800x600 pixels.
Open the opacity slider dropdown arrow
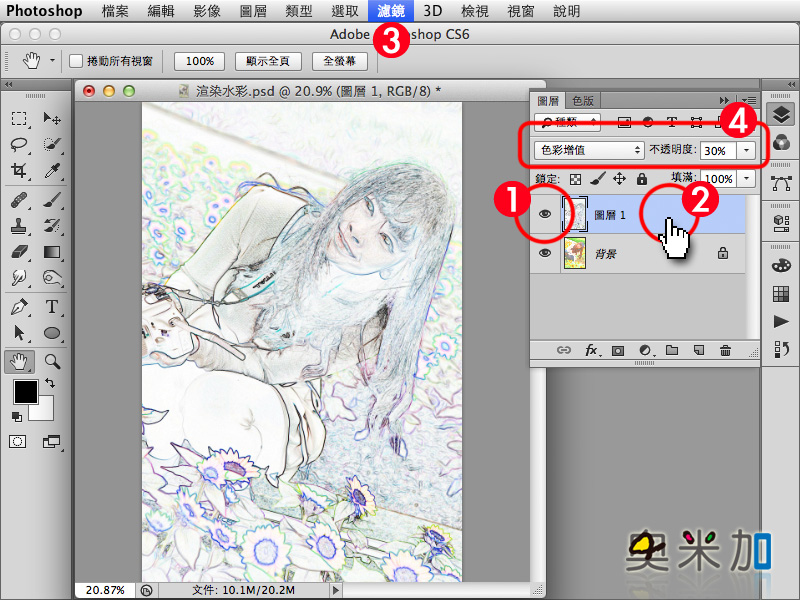746,151
